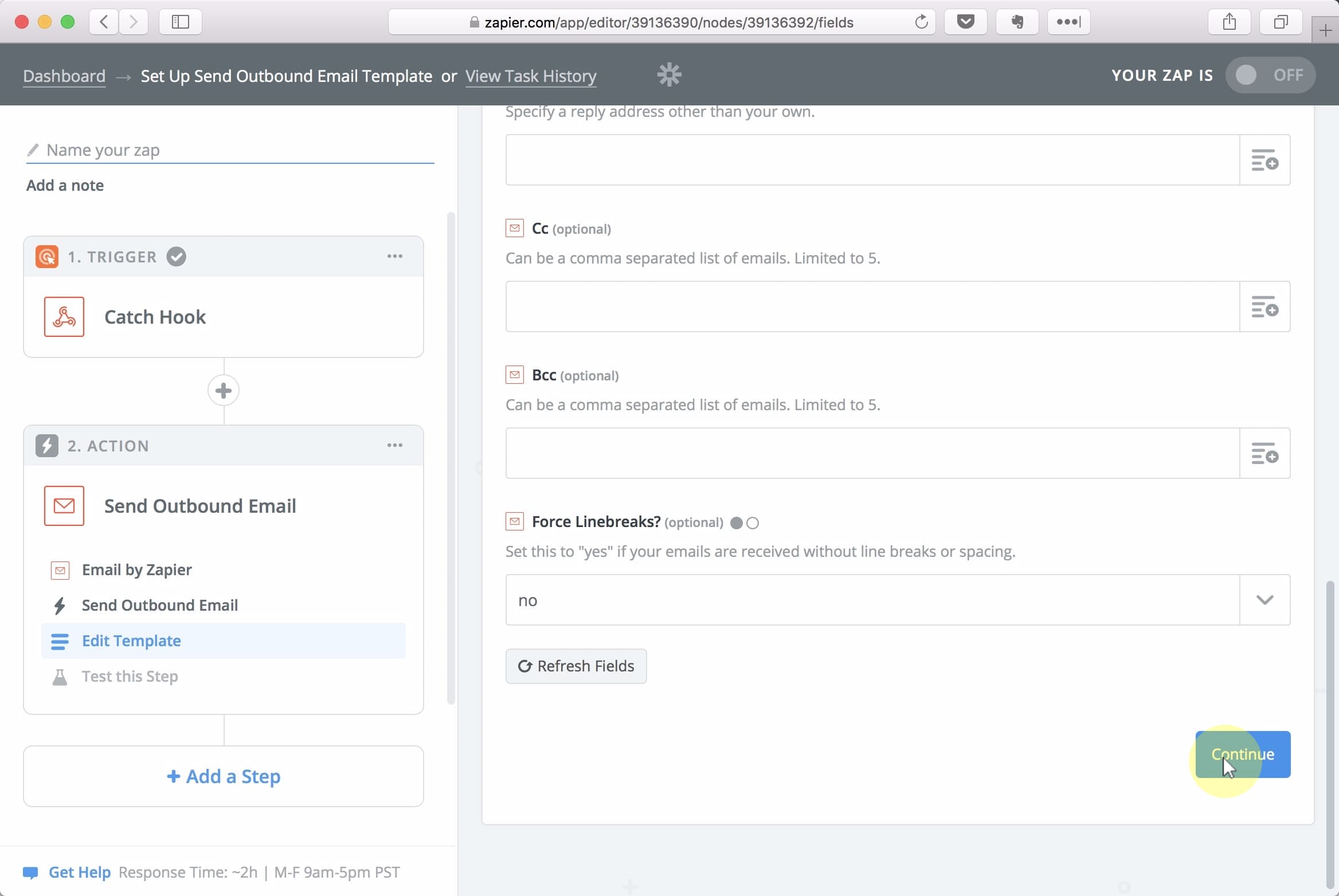1339x896 pixels.
Task: Click the insert-field icon in the Cc field
Action: tap(1264, 306)
